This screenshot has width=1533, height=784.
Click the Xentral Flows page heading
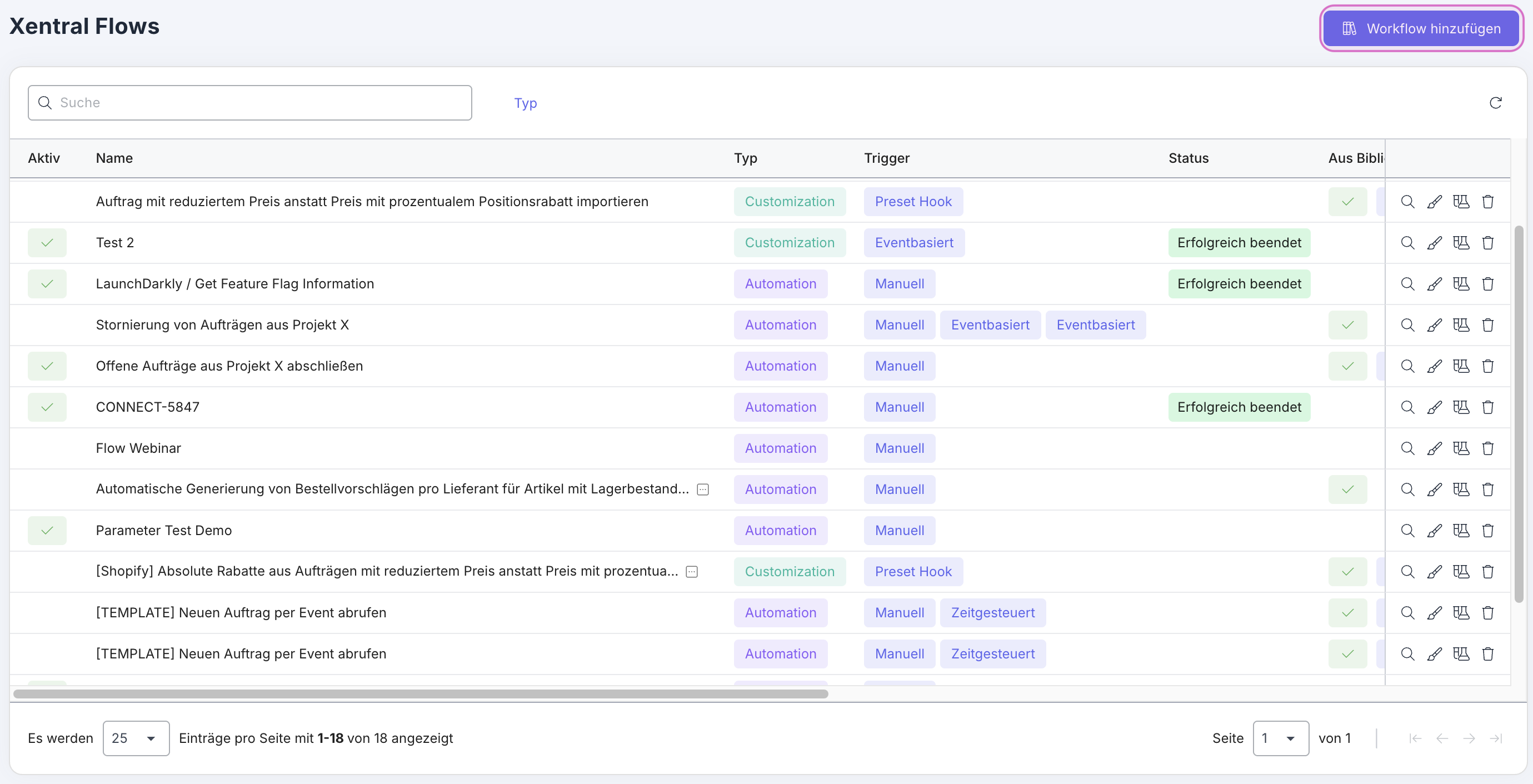(84, 26)
